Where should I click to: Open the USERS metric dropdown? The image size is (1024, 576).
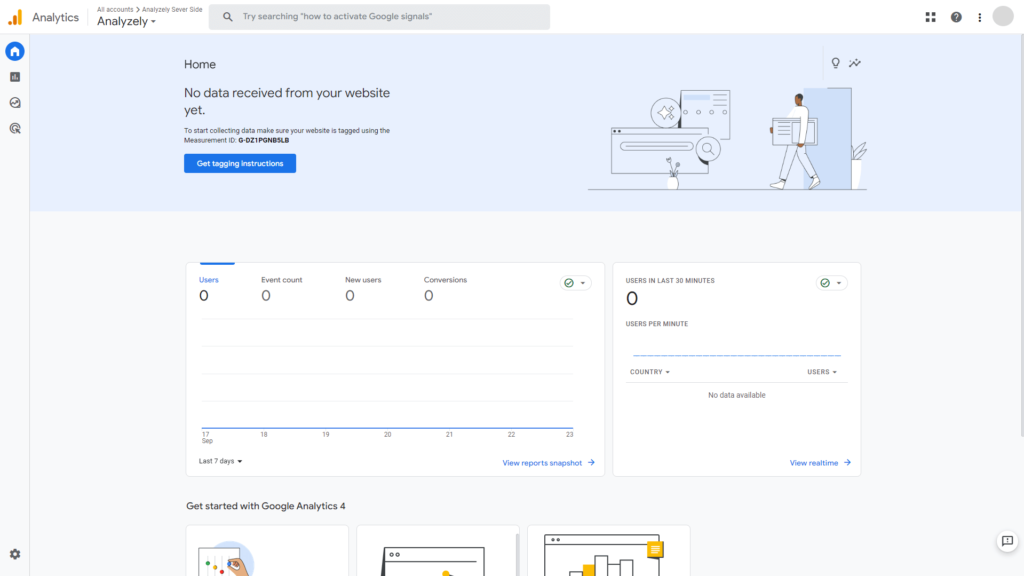tap(822, 372)
